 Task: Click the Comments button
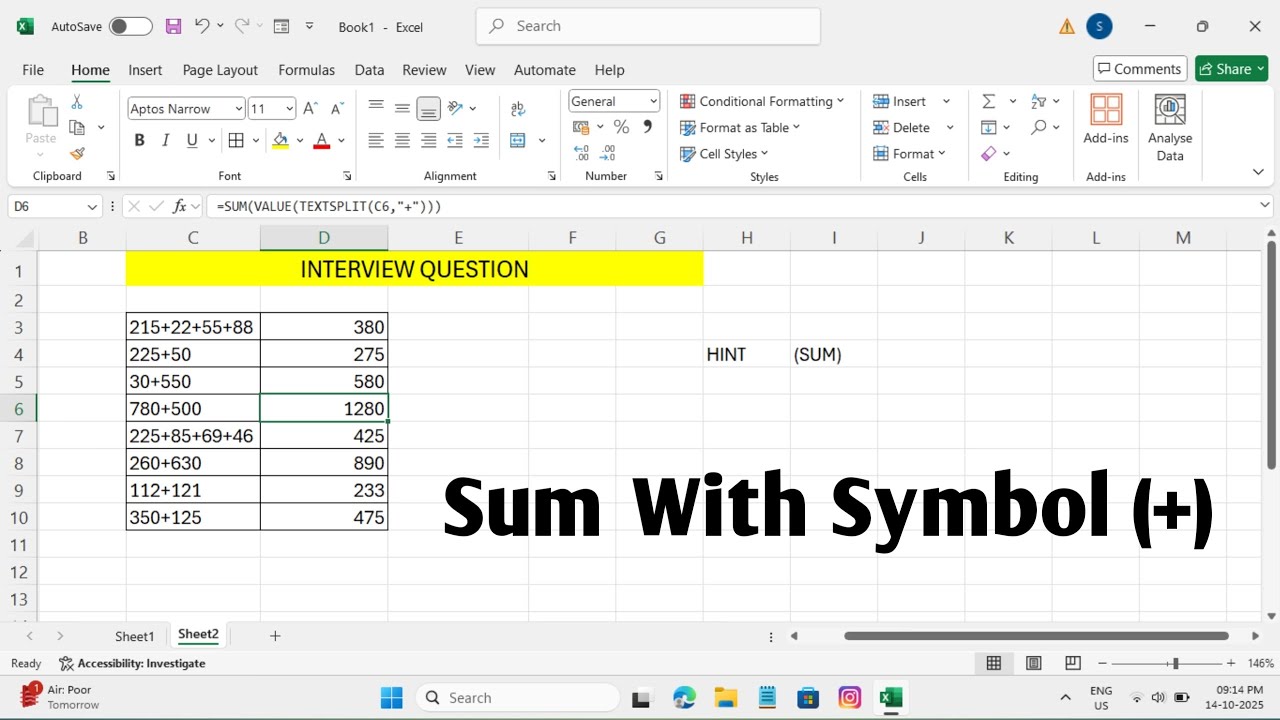click(1140, 69)
